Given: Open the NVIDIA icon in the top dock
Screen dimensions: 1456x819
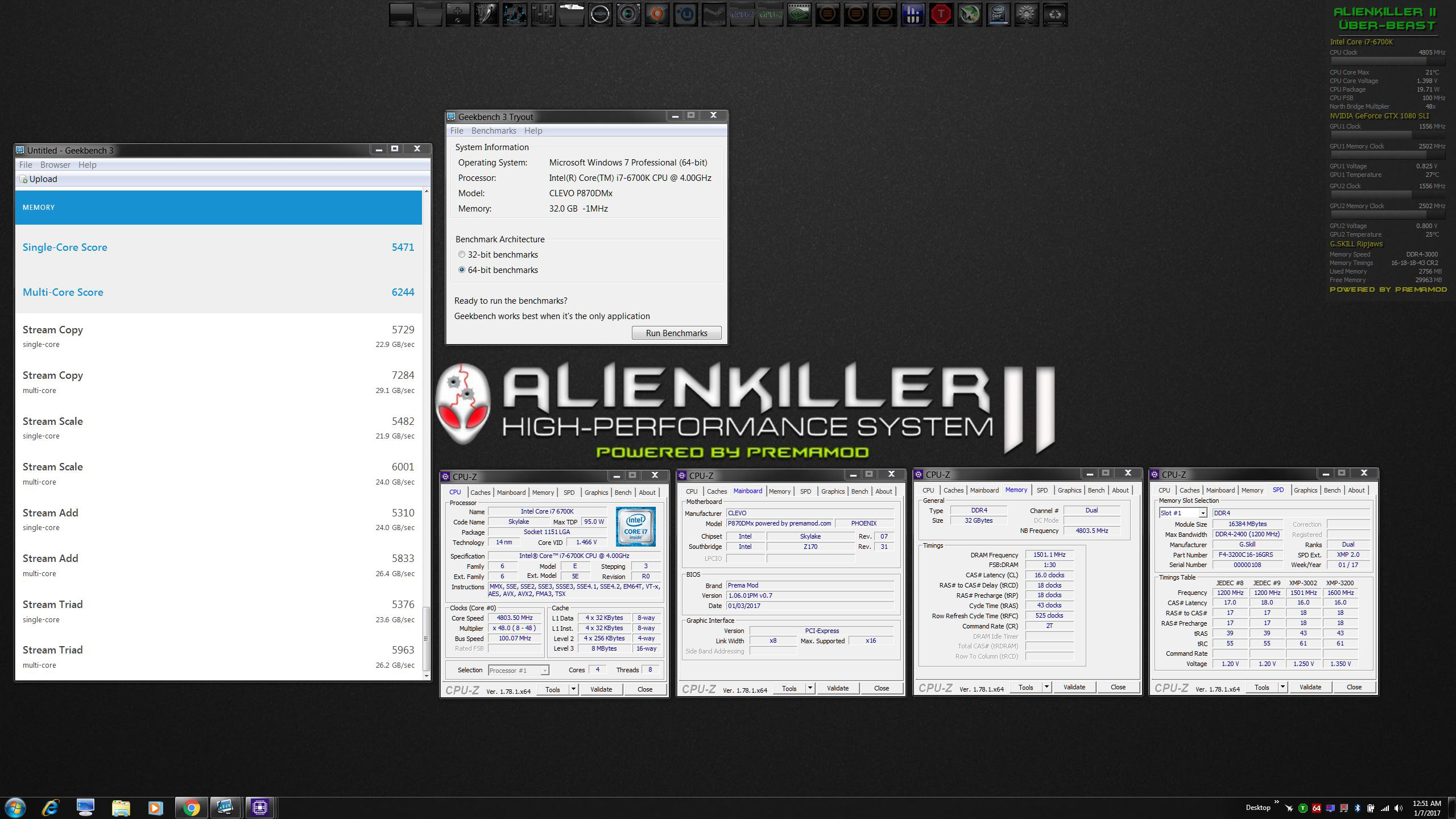Looking at the screenshot, I should coord(799,14).
